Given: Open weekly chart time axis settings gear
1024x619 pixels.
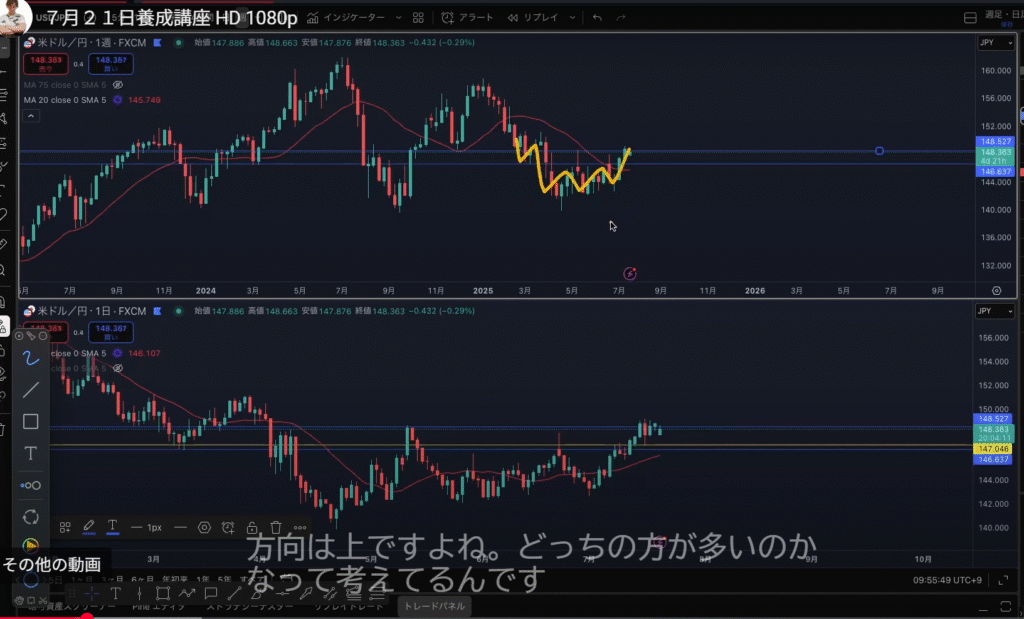Looking at the screenshot, I should [997, 291].
